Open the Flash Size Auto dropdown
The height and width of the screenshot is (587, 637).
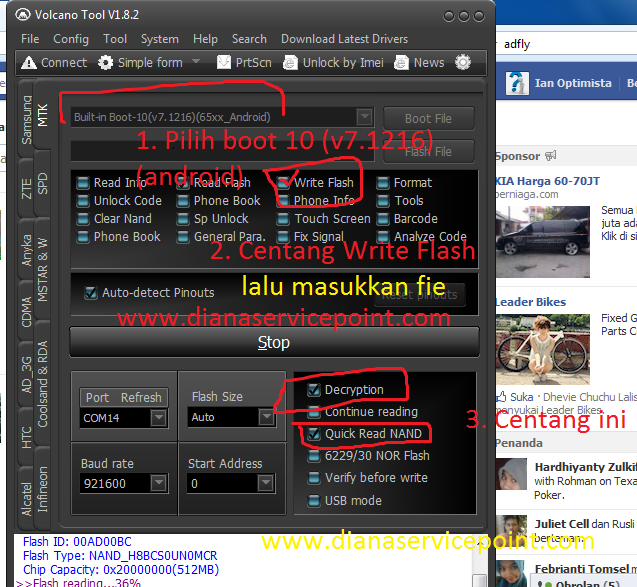click(266, 417)
